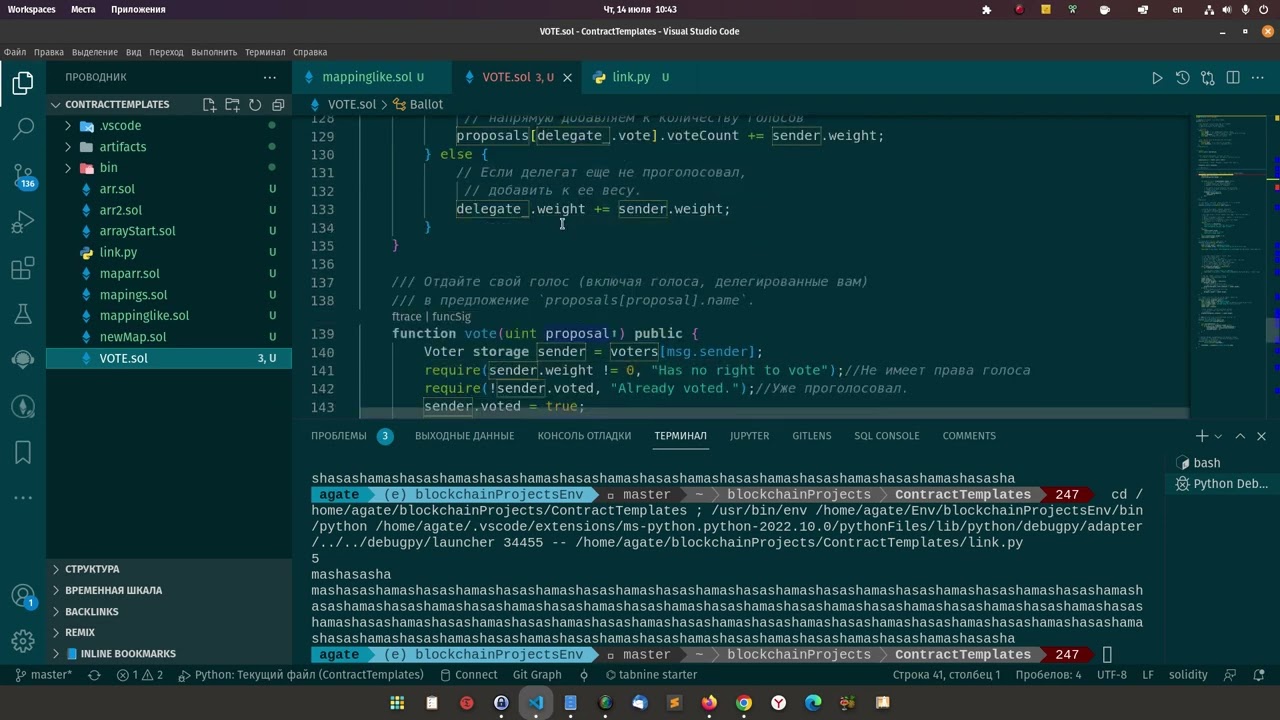Click Git Graph in status bar
1280x720 pixels.
coord(537,675)
